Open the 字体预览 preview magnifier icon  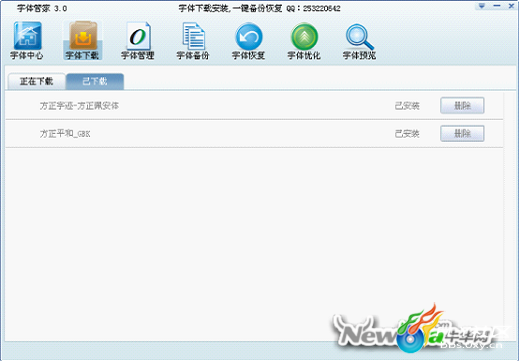point(359,41)
